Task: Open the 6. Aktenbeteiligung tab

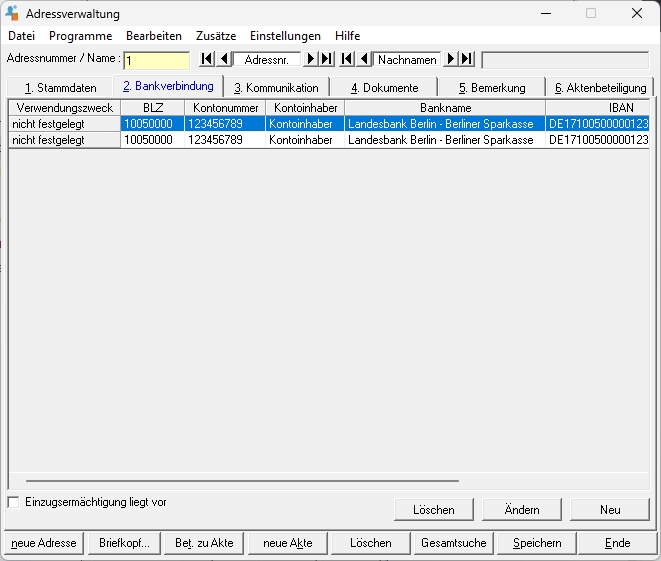Action: click(600, 88)
